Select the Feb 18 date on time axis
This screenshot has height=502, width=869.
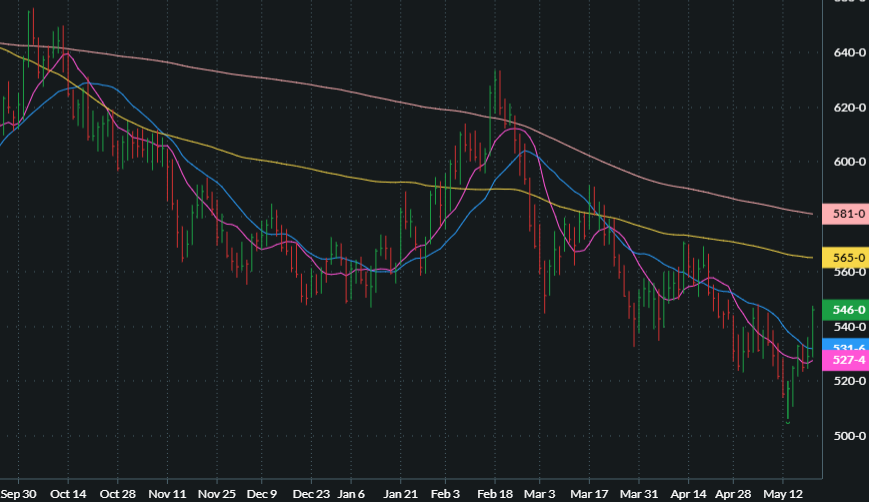(493, 493)
